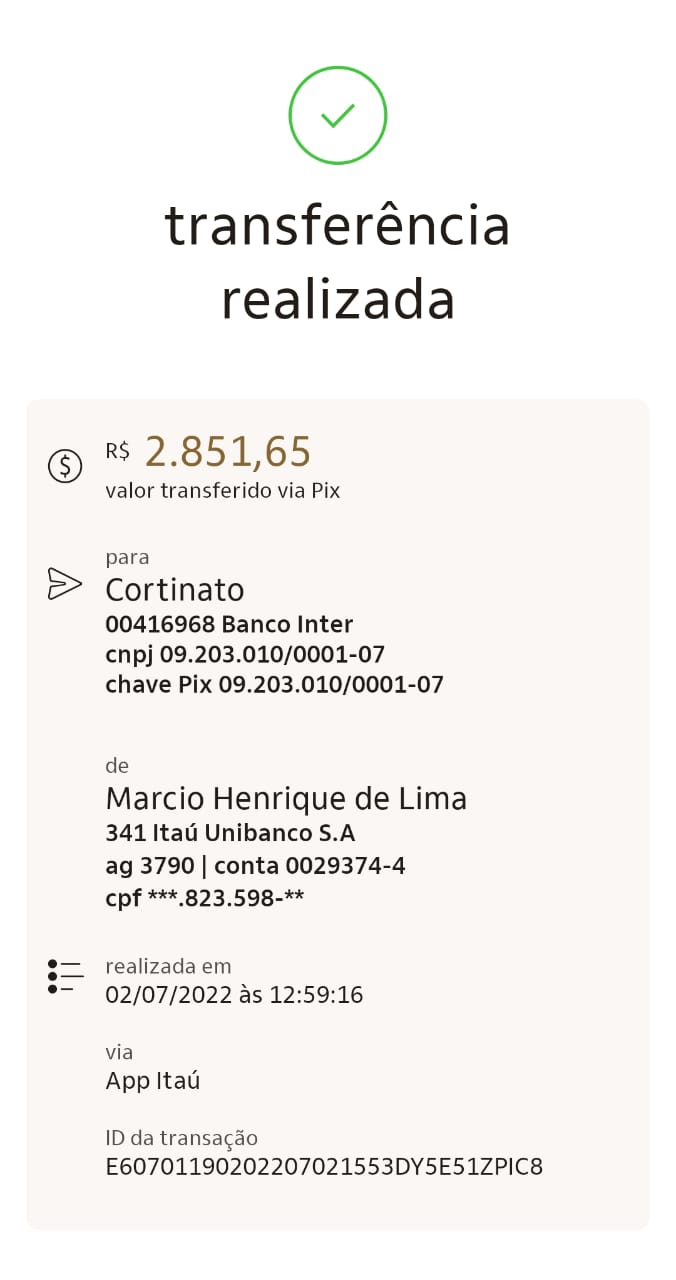Screen dimensions: 676x1280
Task: Click the amount 2.851,65
Action: click(228, 452)
